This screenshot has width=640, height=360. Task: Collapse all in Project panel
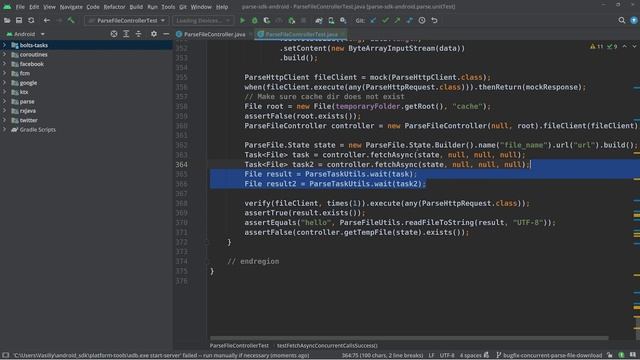tap(138, 34)
